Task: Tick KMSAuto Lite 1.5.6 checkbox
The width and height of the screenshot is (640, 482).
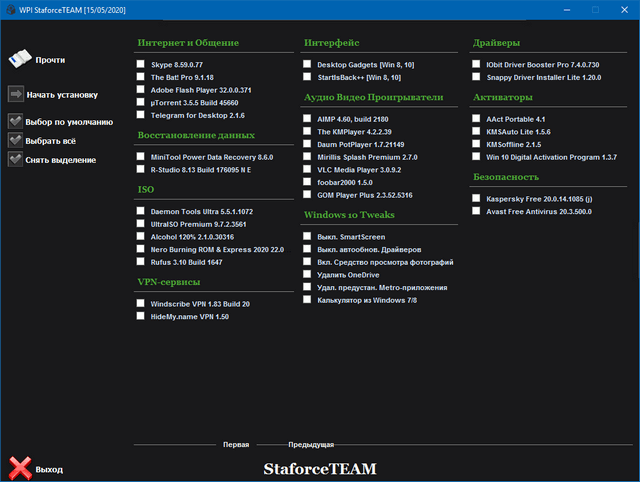Action: [x=476, y=131]
